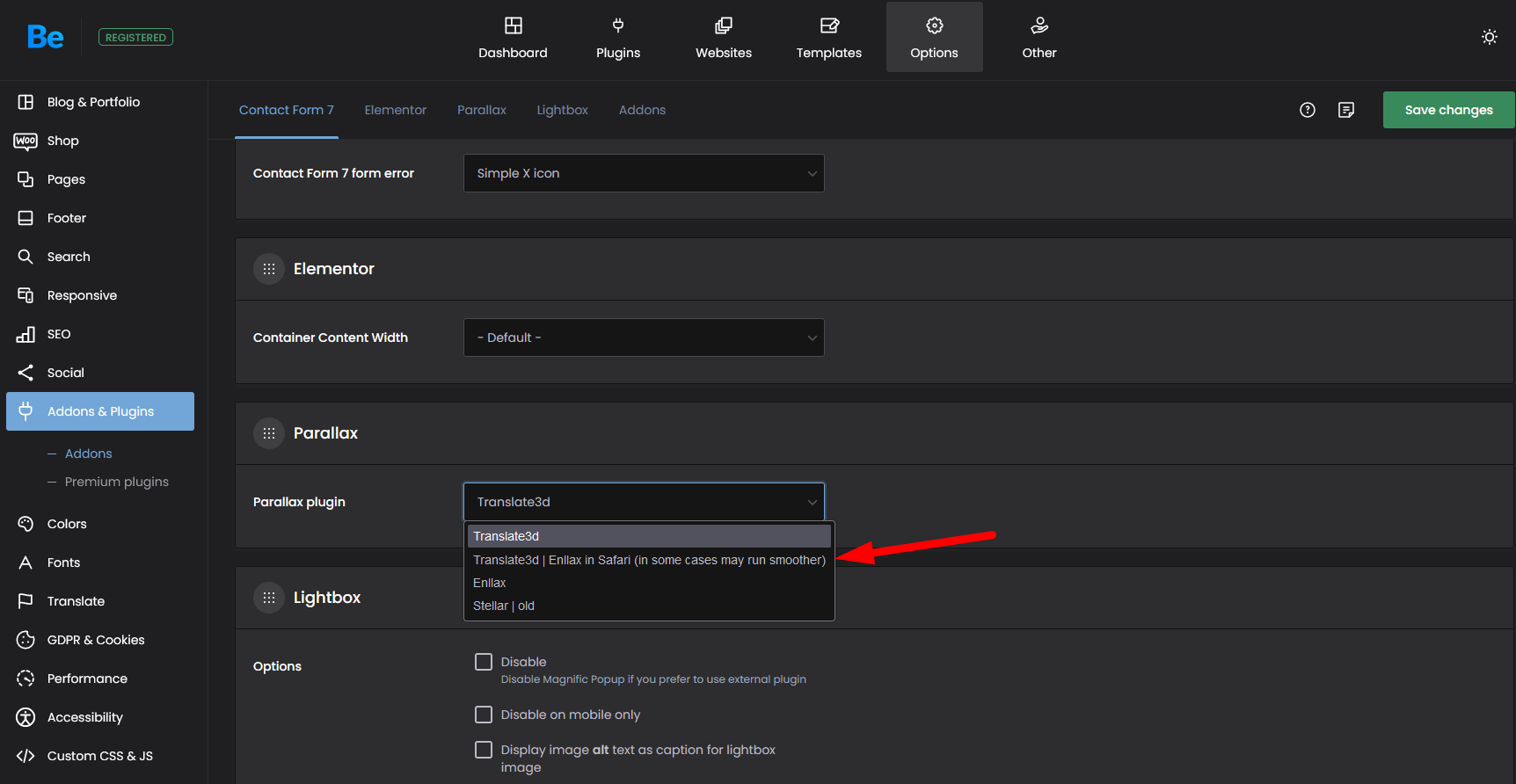Click the REGISTERED badge
The image size is (1516, 784).
pos(135,37)
